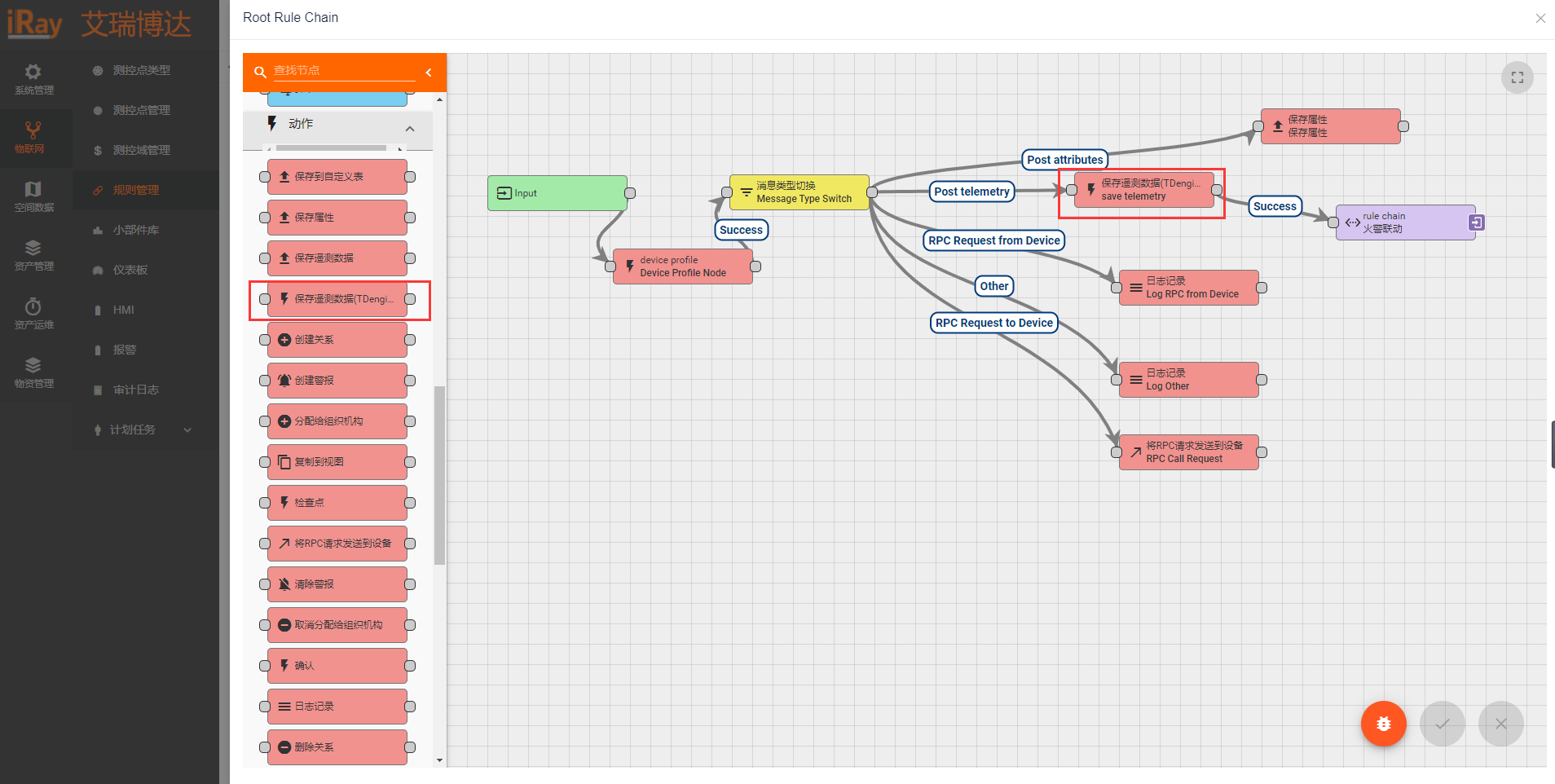Select the 保存属性 palette node

coord(337,218)
